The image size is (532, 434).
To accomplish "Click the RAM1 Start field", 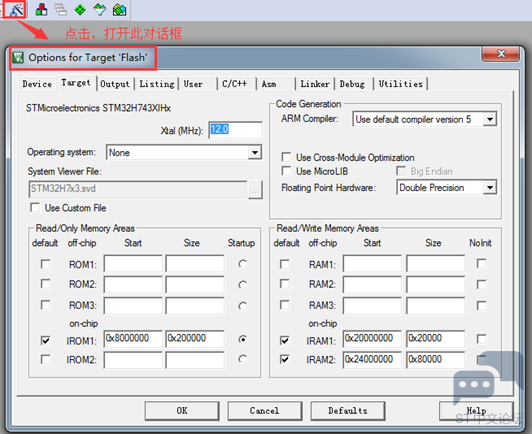I will (372, 263).
